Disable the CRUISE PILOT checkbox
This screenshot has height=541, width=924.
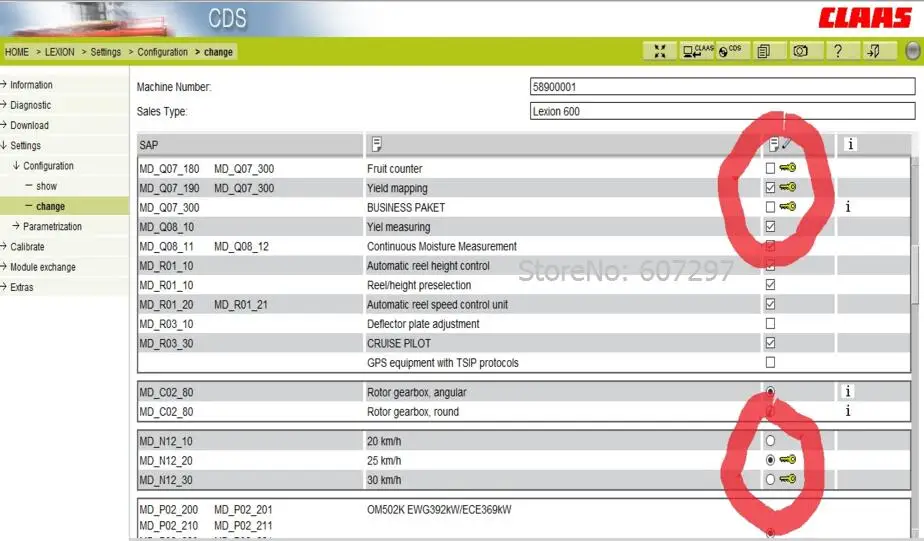(770, 343)
